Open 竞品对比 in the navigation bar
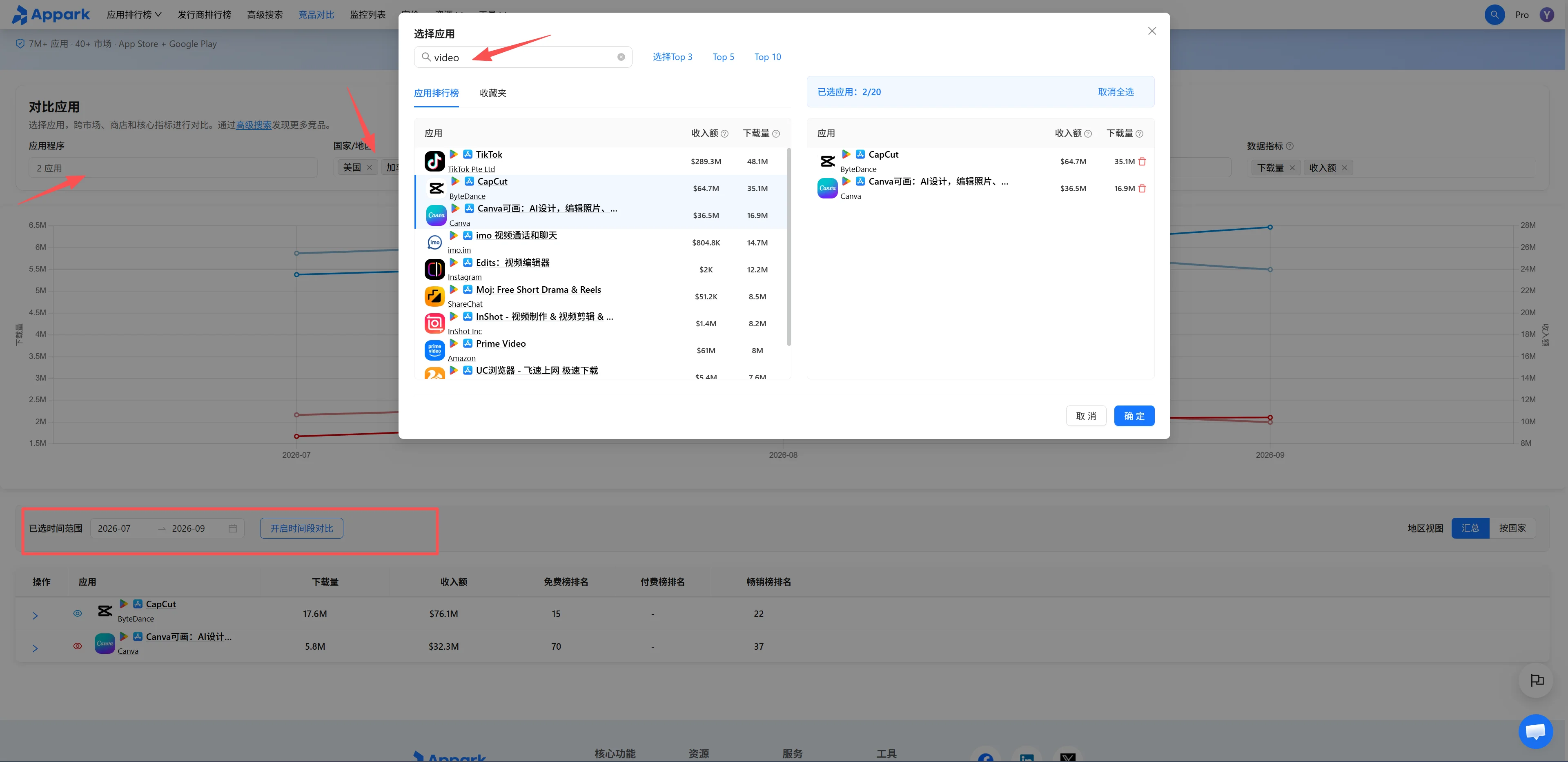This screenshot has height=762, width=1568. point(316,15)
